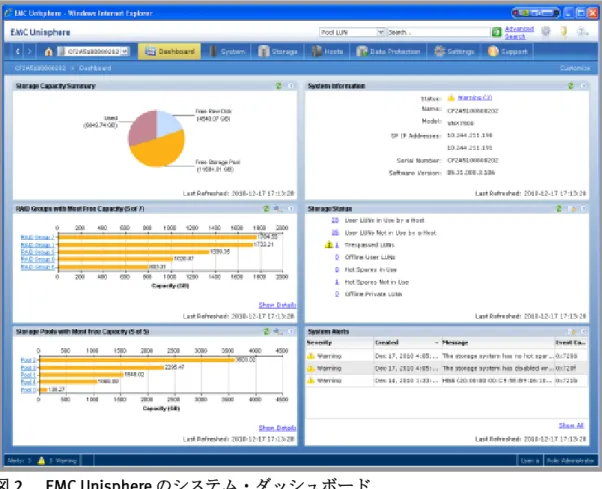Click count link for User LUNs Not in Use
The height and width of the screenshot is (489, 602).
point(335,233)
